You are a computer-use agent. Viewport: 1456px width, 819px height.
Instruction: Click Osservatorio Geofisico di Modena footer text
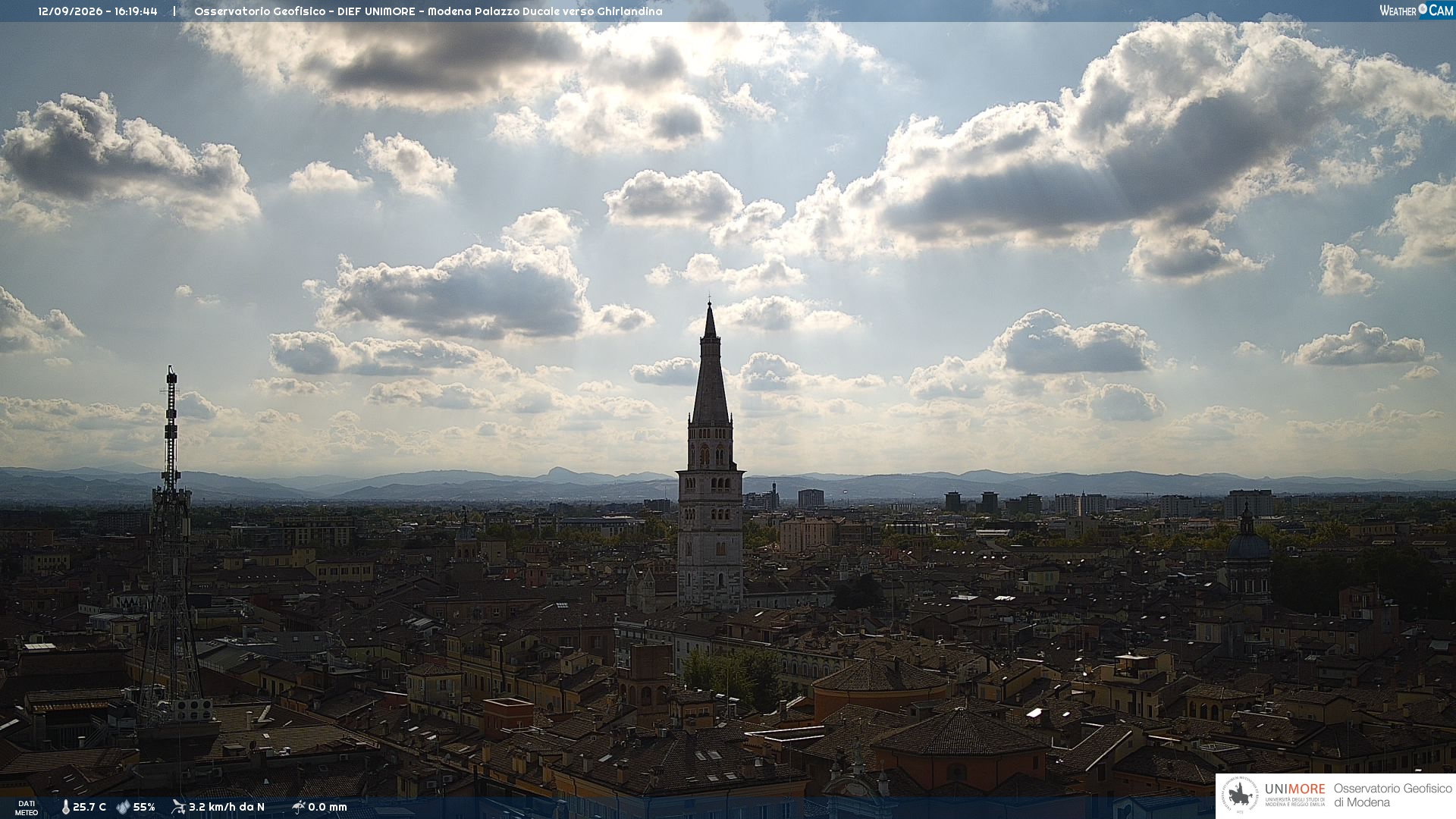click(1393, 795)
